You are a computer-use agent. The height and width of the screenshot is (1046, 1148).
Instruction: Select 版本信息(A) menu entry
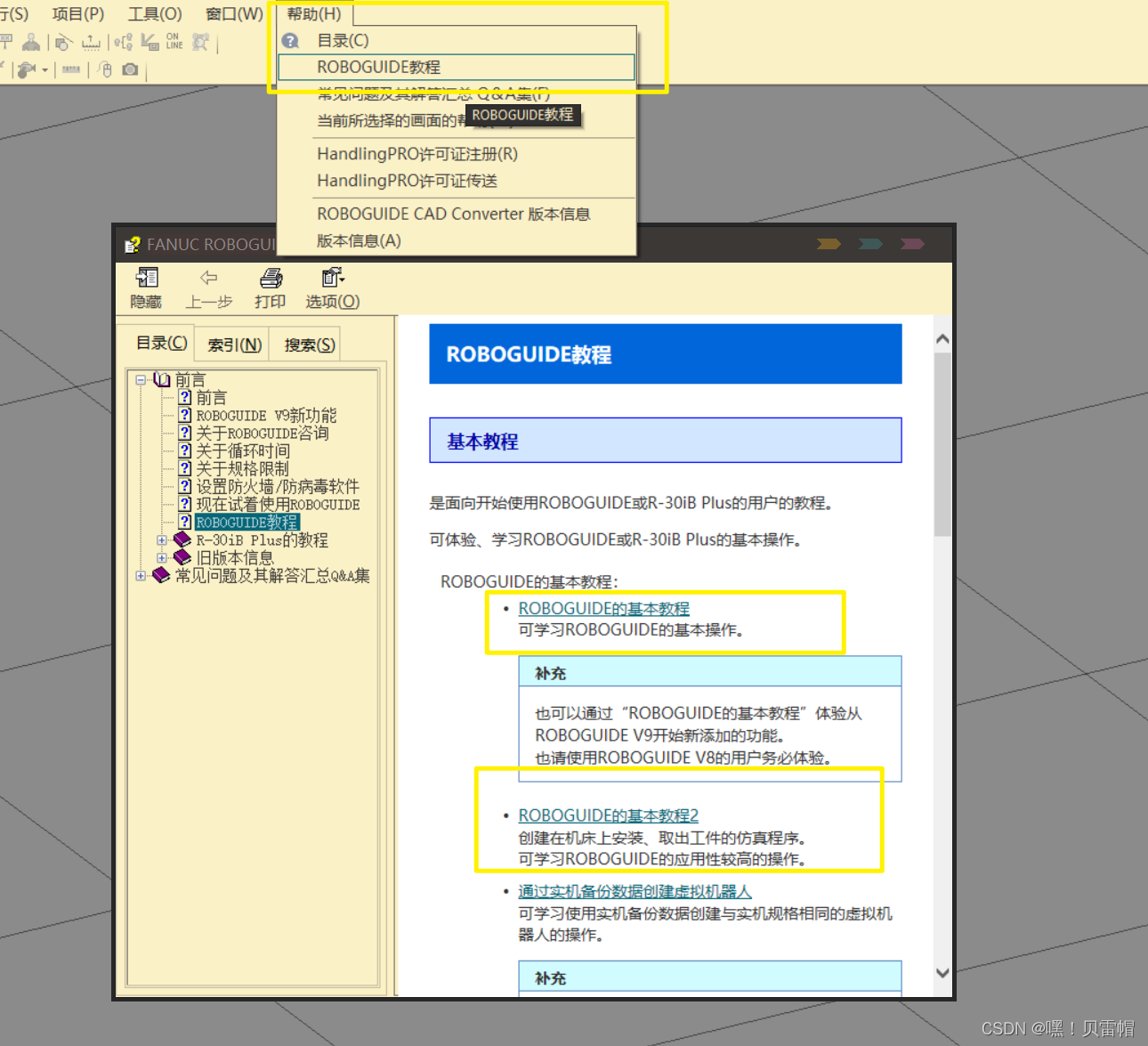(457, 241)
